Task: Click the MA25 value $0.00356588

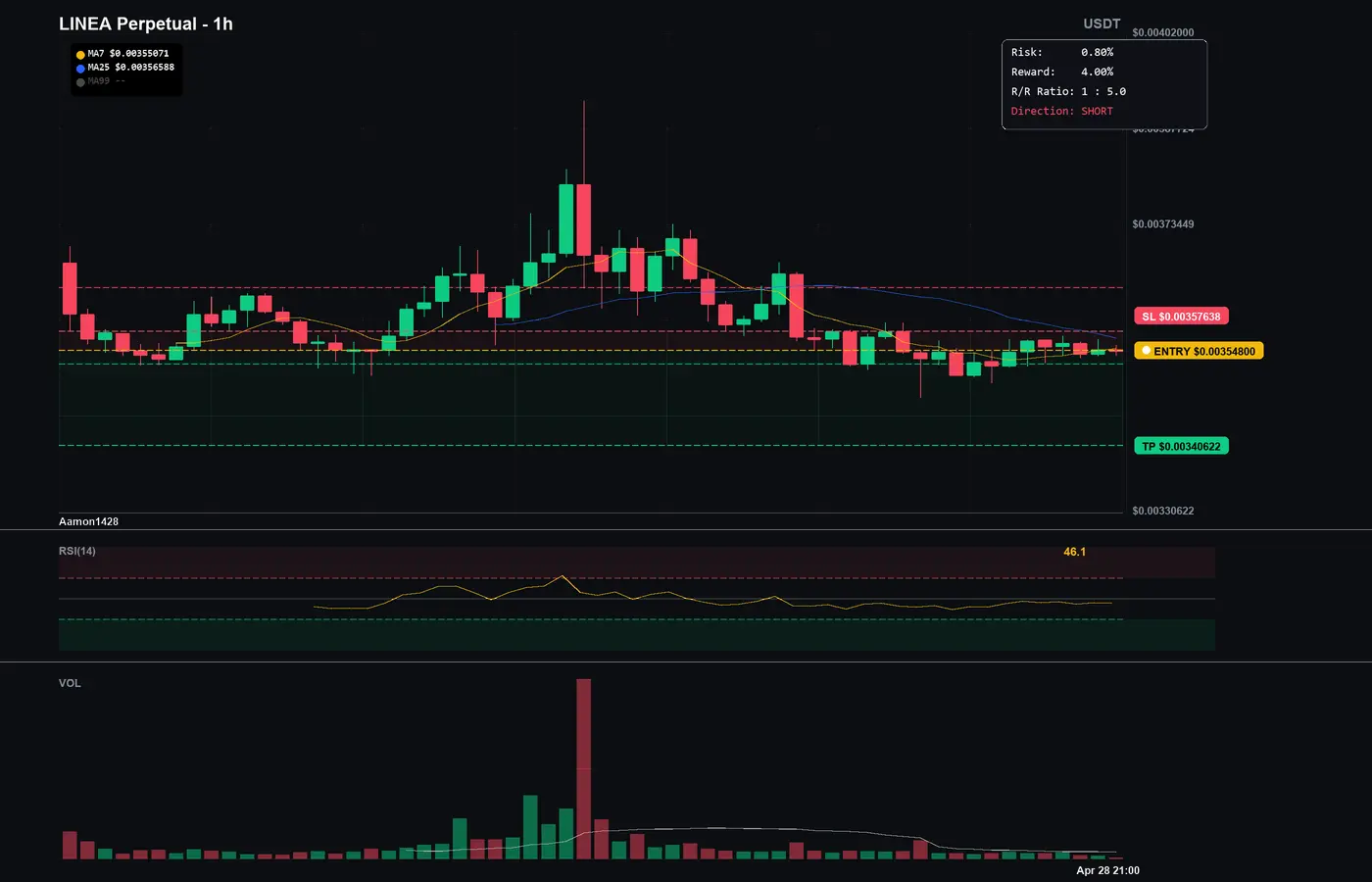Action: (x=145, y=68)
